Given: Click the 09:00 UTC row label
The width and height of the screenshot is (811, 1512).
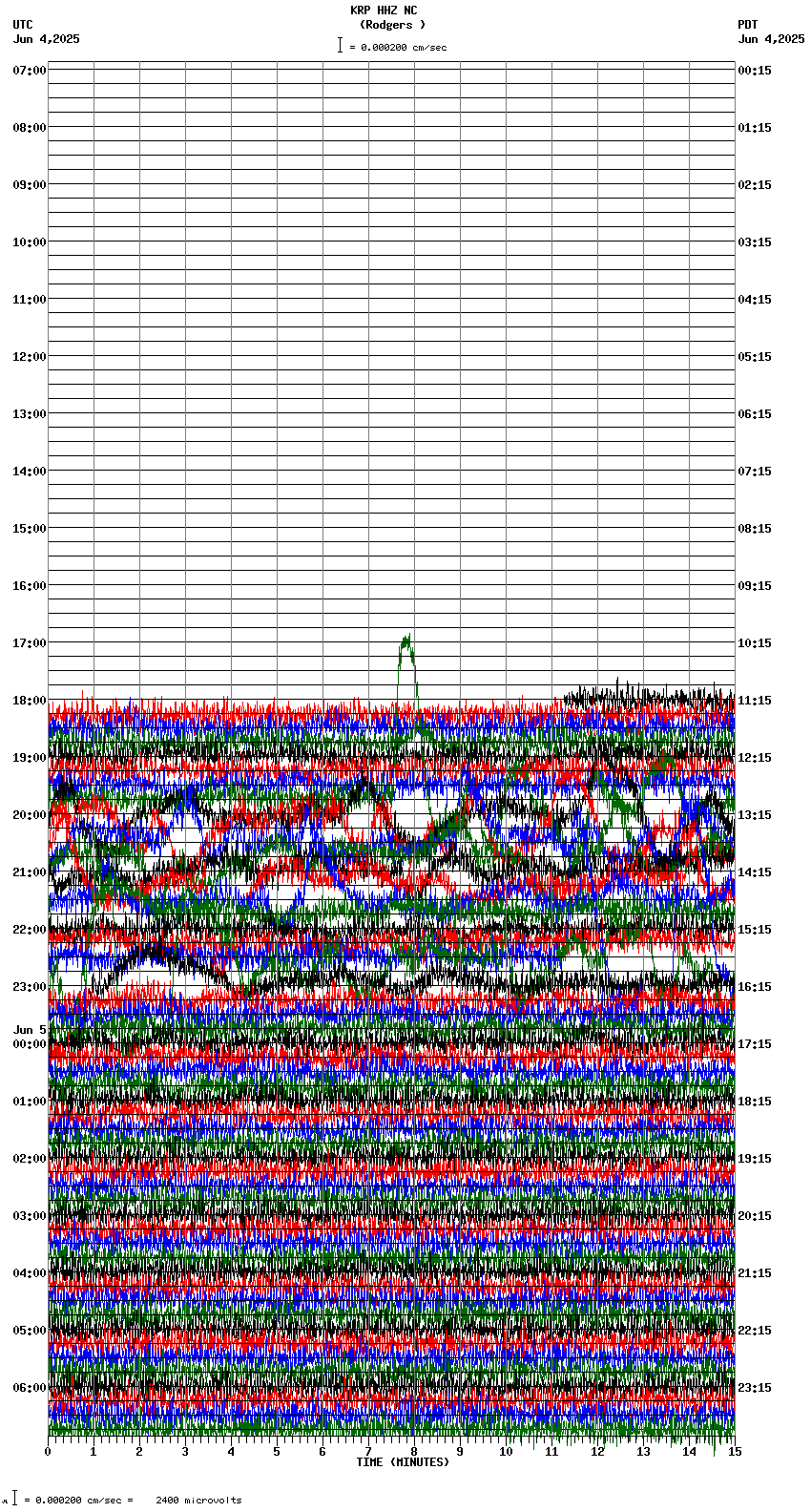Looking at the screenshot, I should coord(30,185).
